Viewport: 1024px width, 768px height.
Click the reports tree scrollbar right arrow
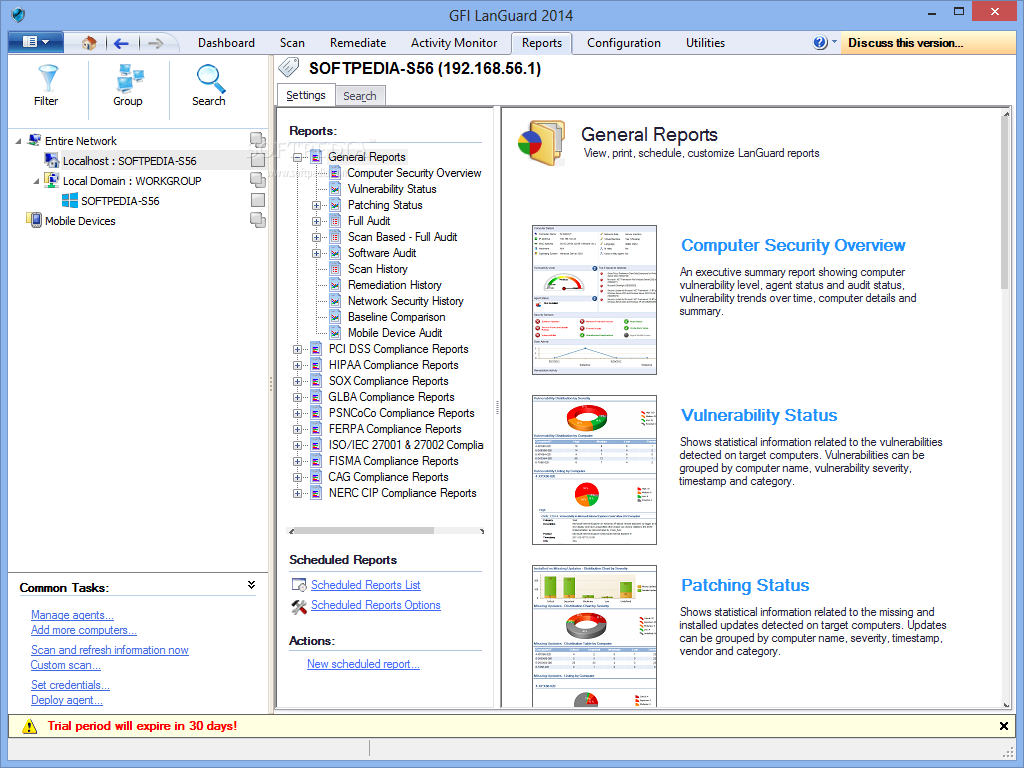point(481,531)
